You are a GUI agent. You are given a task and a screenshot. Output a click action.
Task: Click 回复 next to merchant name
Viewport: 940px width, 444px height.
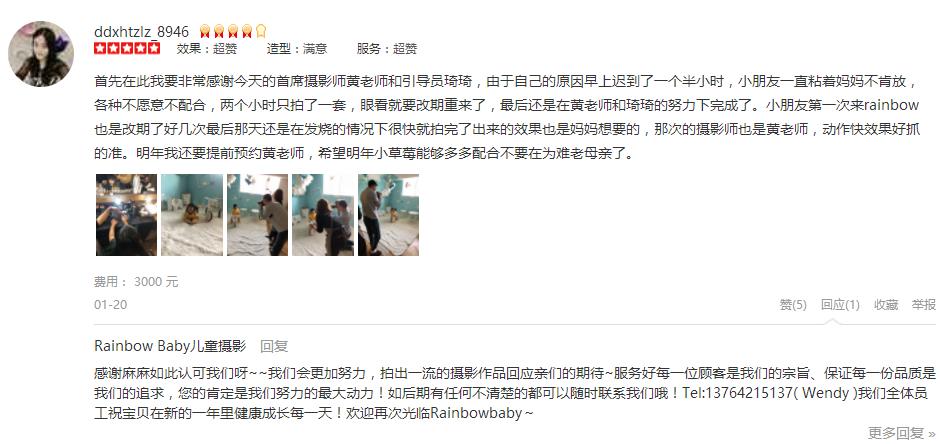(x=274, y=346)
